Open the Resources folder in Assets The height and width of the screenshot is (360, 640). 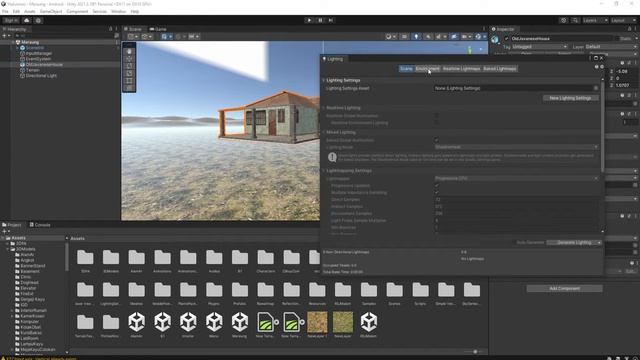(x=317, y=290)
